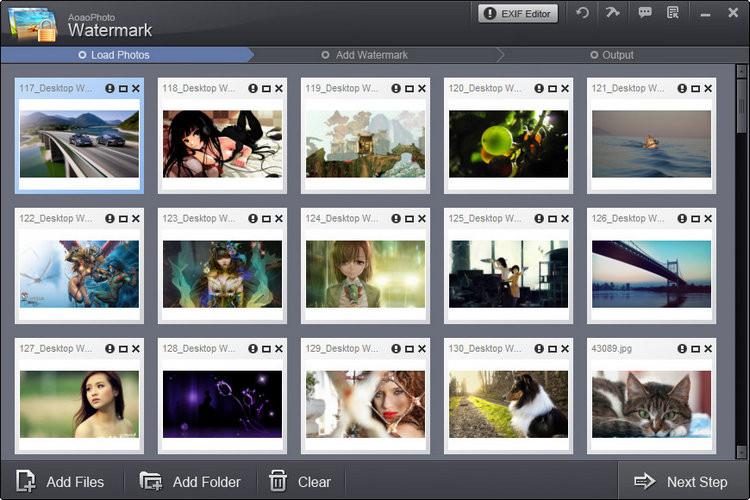Image resolution: width=750 pixels, height=500 pixels.
Task: Click the vertical scrollbar thumb
Action: 741,106
